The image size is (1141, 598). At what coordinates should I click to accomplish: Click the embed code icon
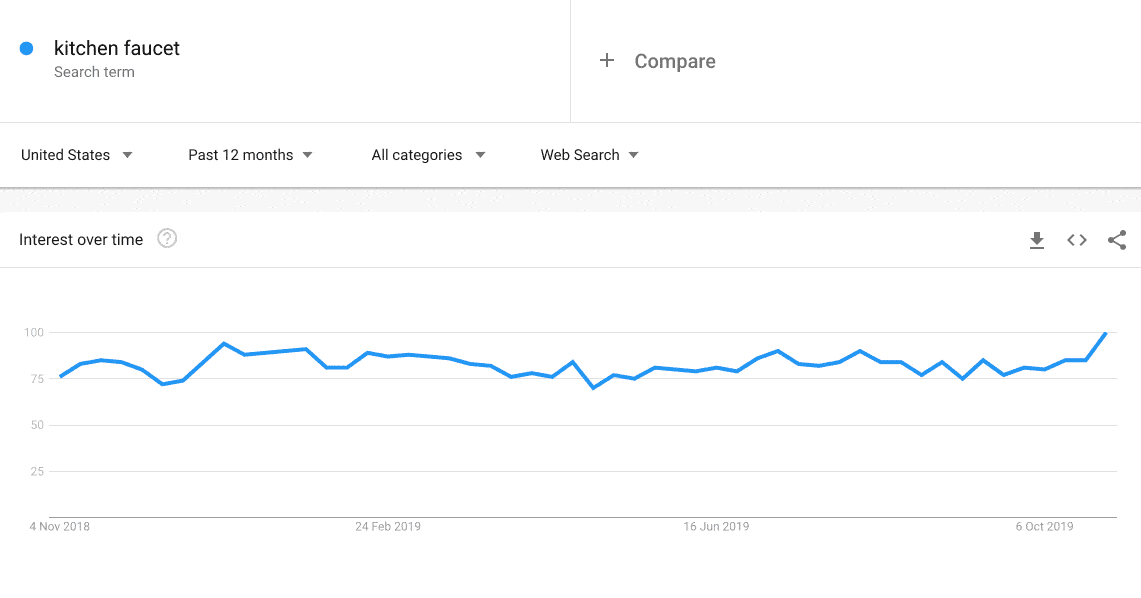(x=1077, y=240)
